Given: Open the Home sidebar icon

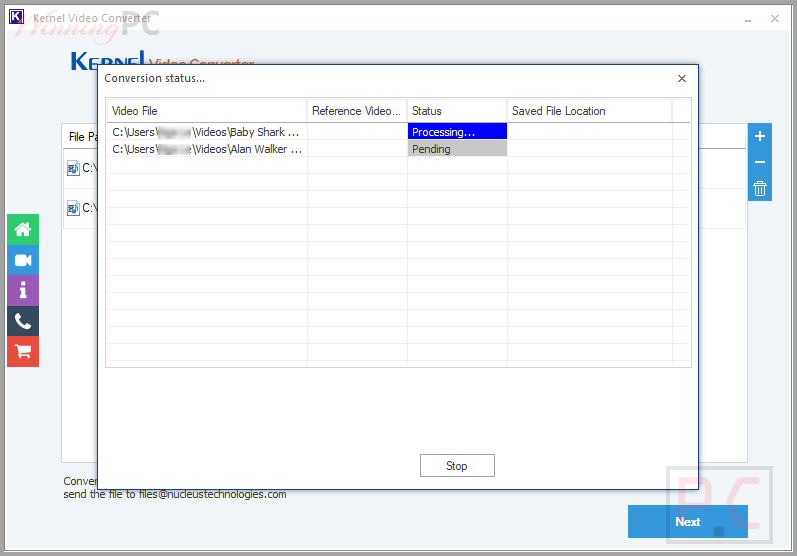Looking at the screenshot, I should [x=23, y=230].
